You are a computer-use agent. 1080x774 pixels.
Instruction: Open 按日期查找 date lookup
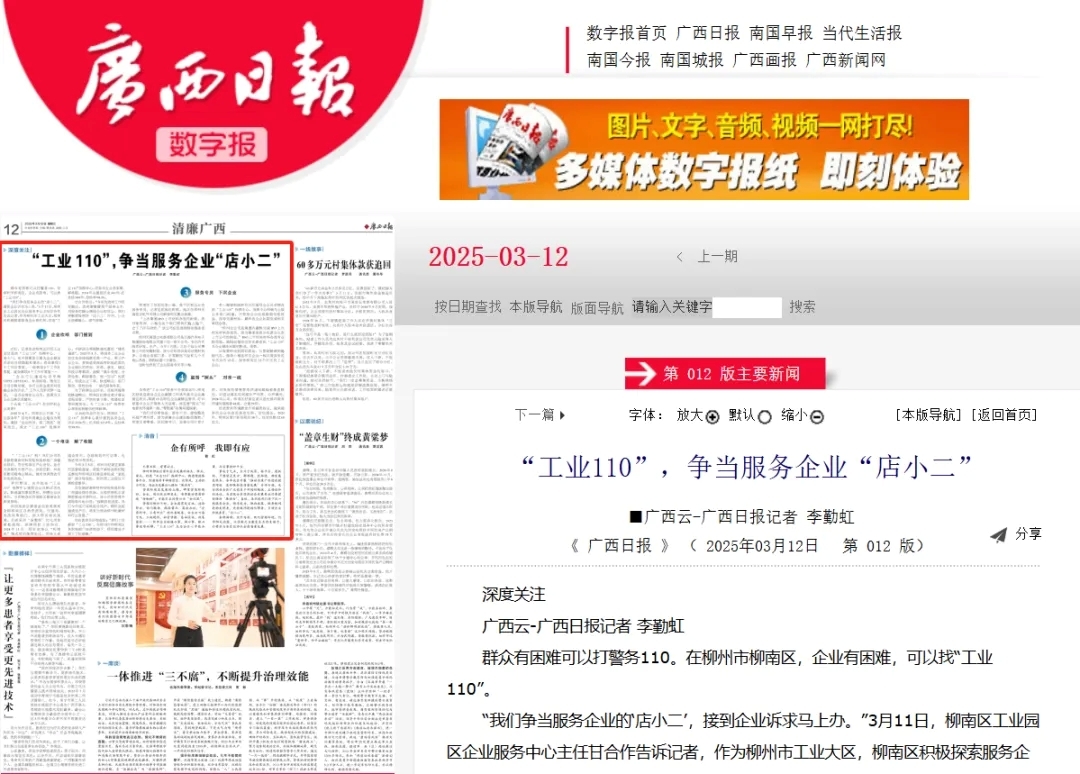point(467,307)
